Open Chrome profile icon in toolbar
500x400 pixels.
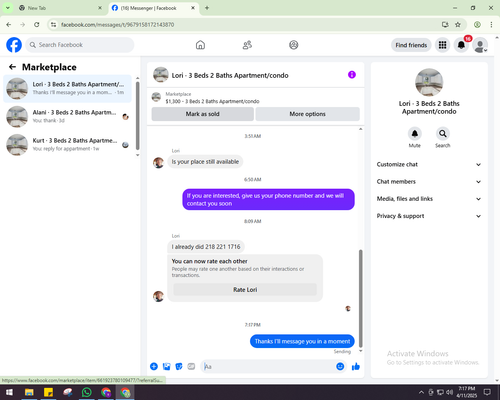[477, 24]
